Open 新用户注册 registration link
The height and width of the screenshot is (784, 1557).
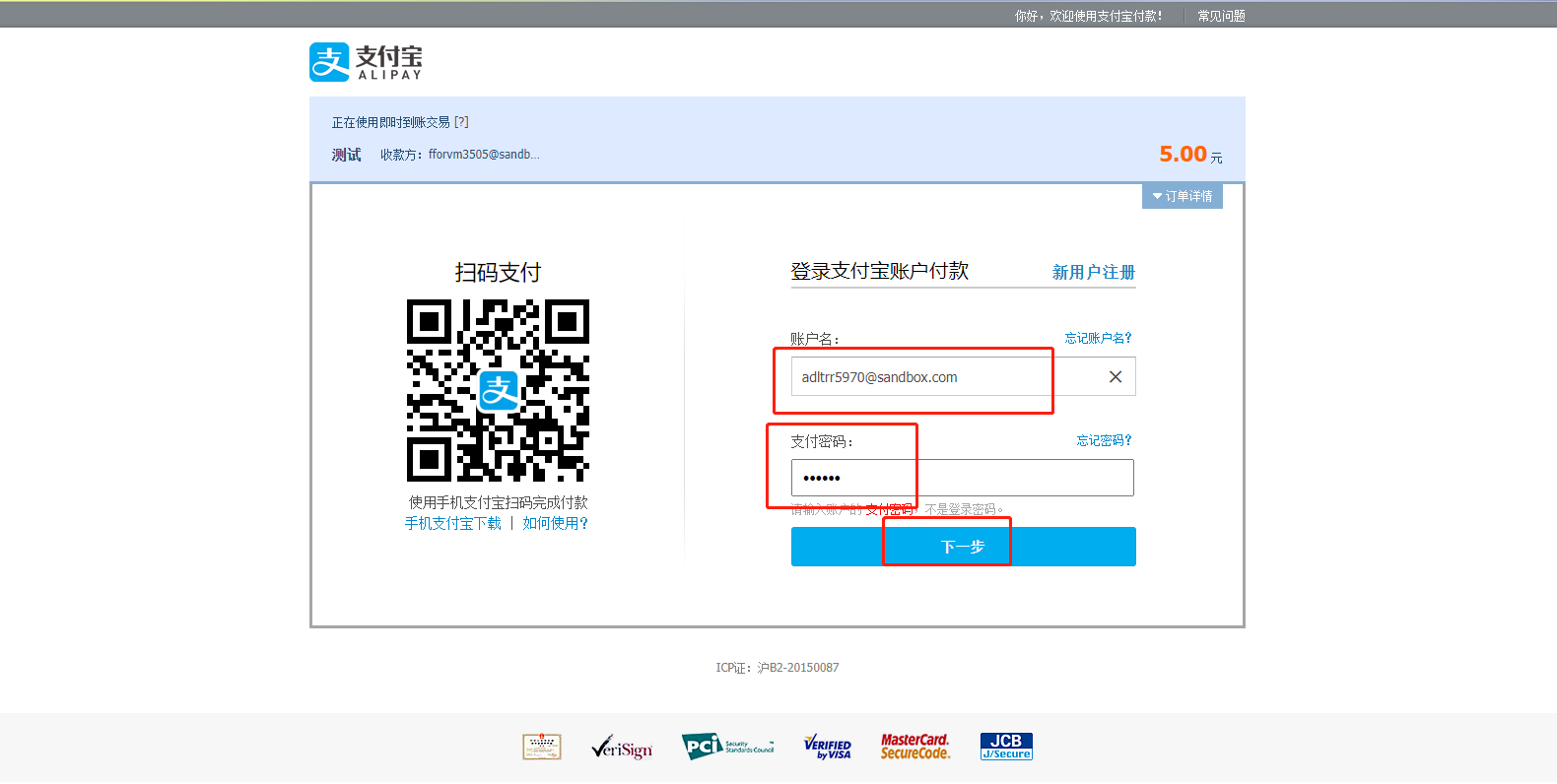pyautogui.click(x=1094, y=272)
